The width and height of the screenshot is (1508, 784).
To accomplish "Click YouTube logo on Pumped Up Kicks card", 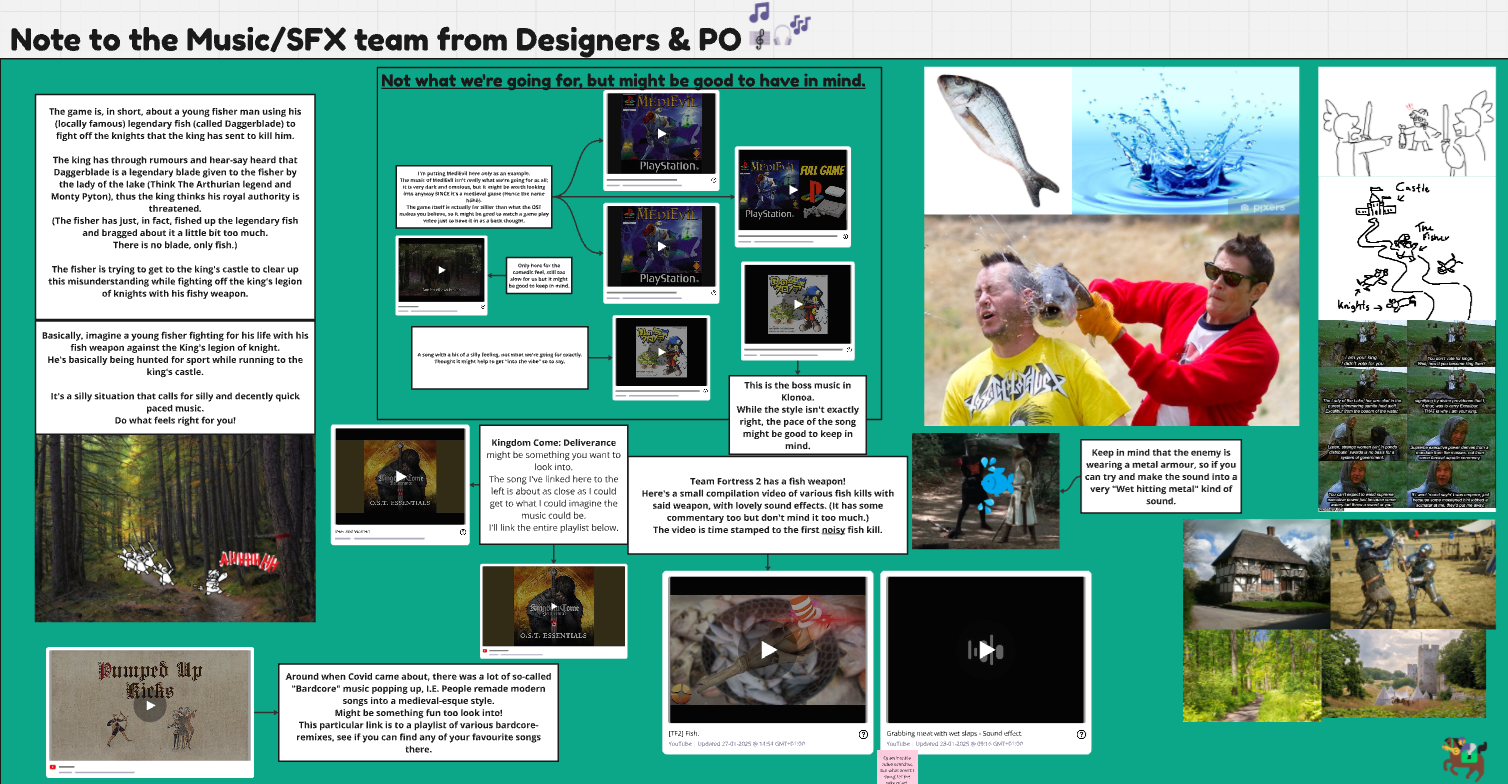I will pos(52,767).
